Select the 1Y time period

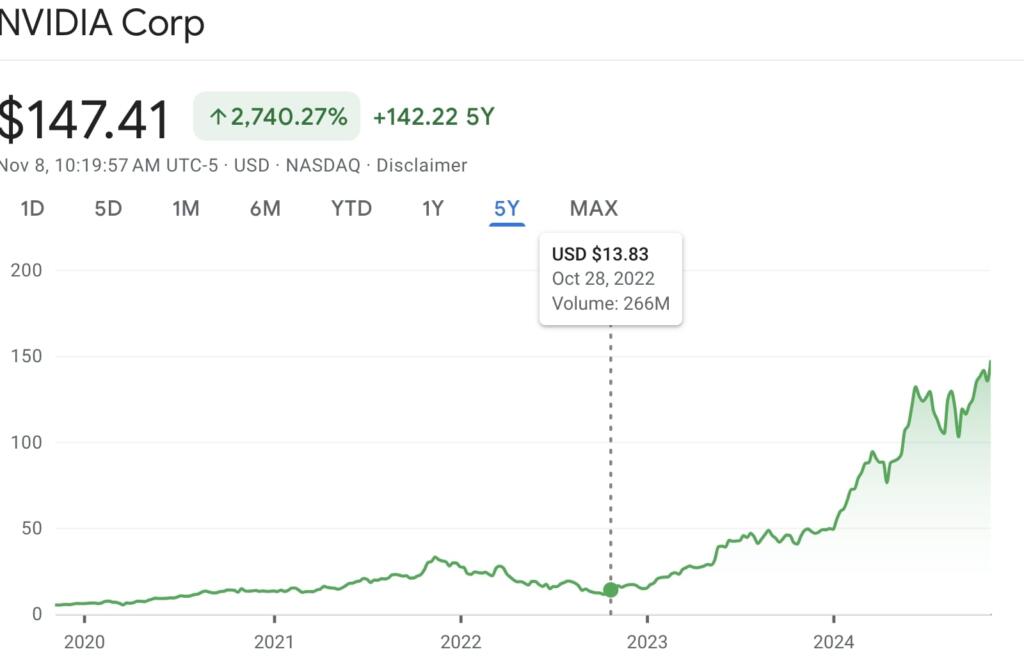point(432,209)
